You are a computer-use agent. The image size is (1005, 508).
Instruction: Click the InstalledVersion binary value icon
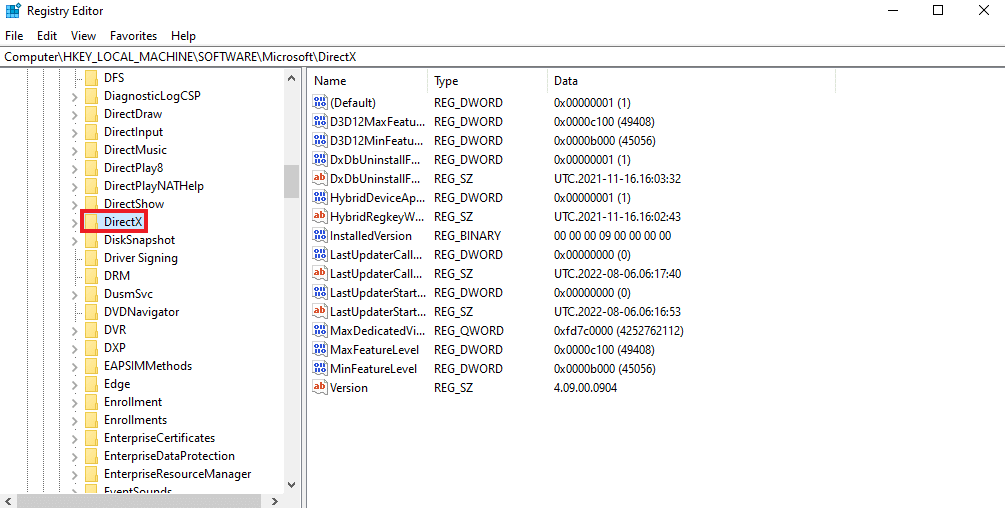tap(319, 236)
